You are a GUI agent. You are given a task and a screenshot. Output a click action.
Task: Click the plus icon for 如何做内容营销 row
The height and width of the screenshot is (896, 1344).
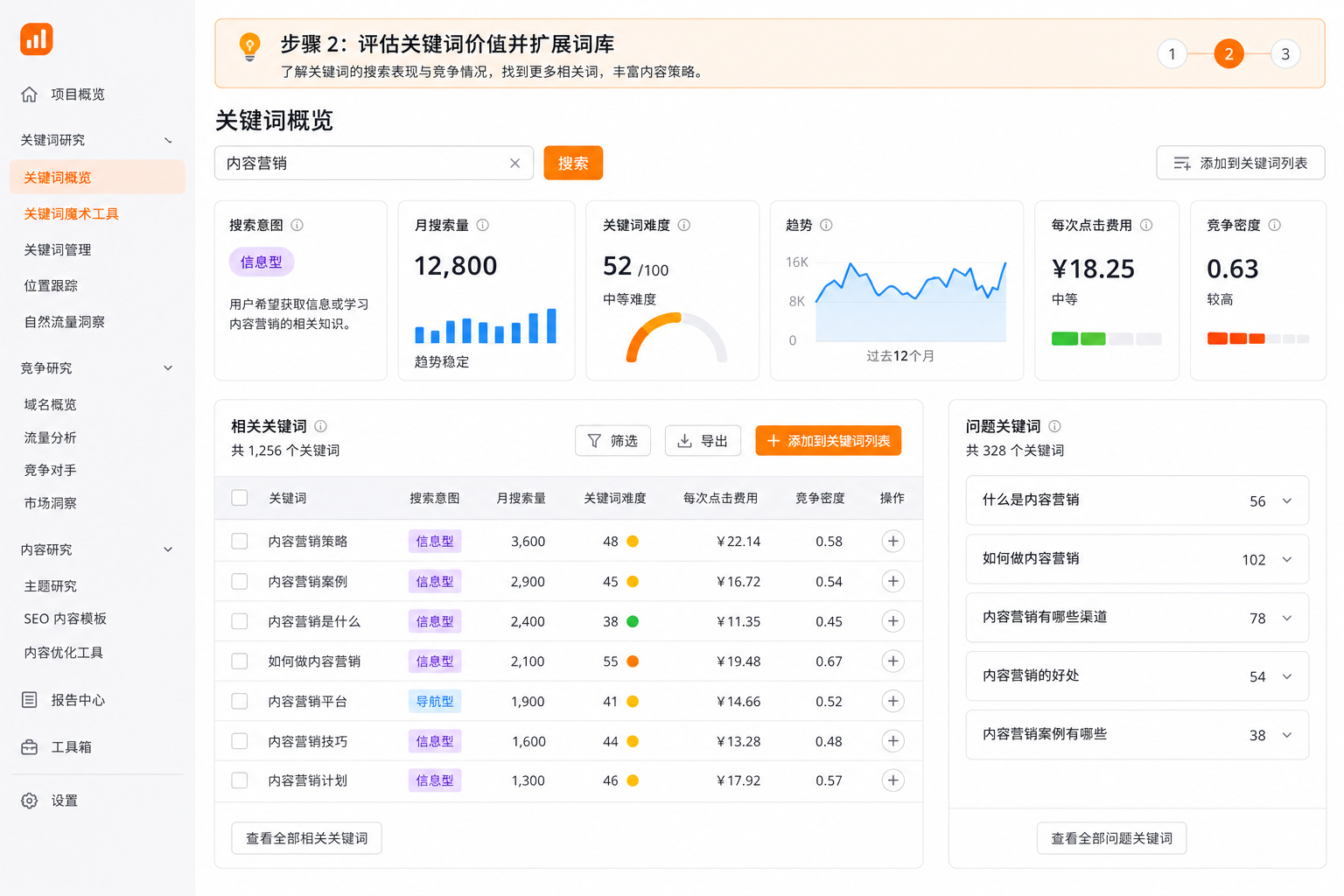tap(892, 661)
